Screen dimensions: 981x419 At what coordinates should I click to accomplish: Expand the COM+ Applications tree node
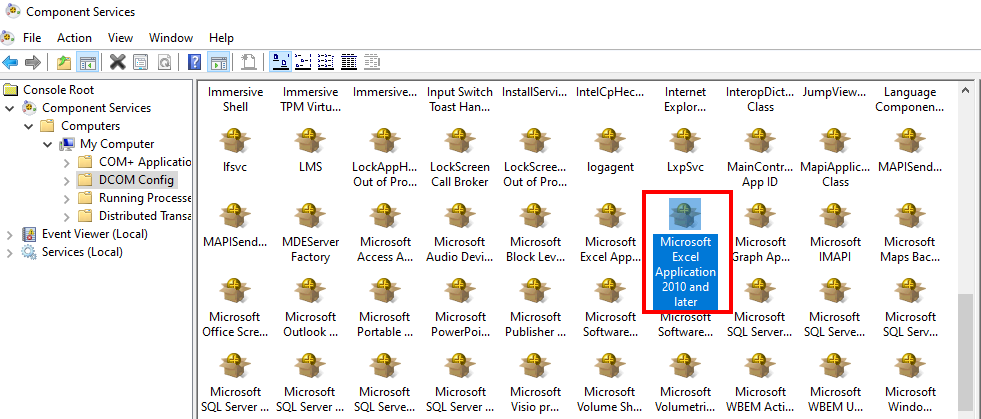(x=66, y=162)
